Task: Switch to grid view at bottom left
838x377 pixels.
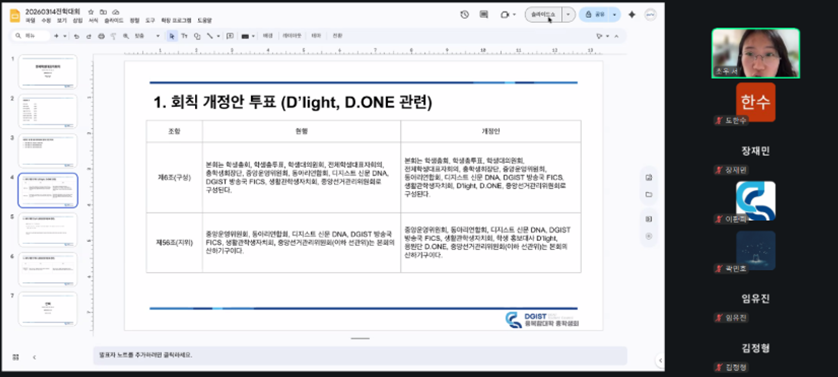Action: (15, 357)
